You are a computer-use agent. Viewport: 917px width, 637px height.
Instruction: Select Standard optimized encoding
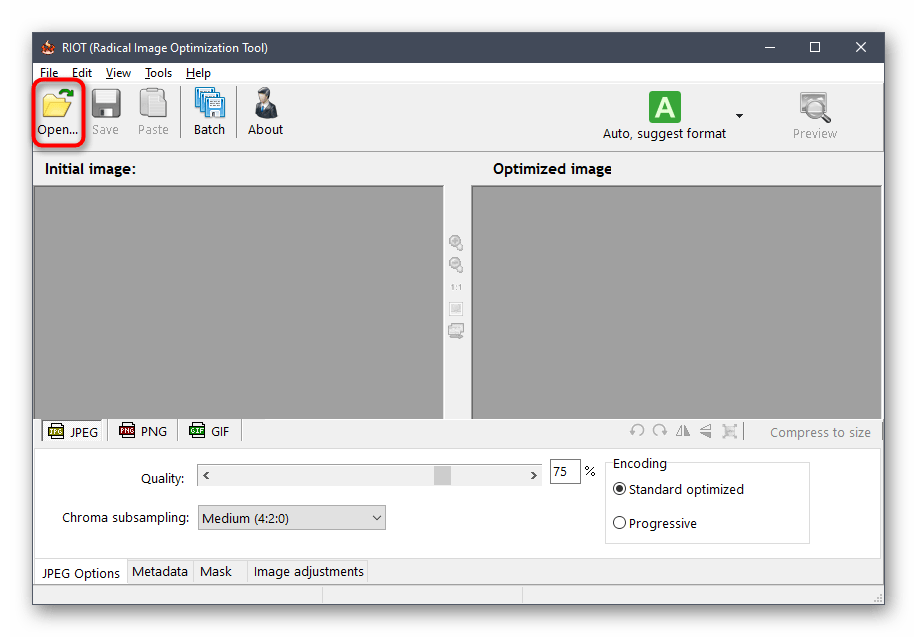point(678,489)
